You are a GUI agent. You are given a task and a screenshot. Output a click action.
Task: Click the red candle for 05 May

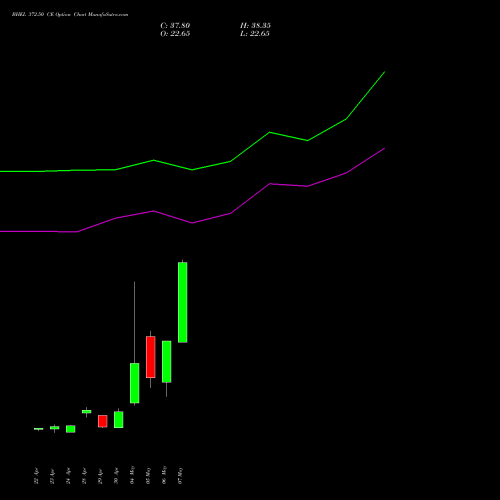(151, 357)
